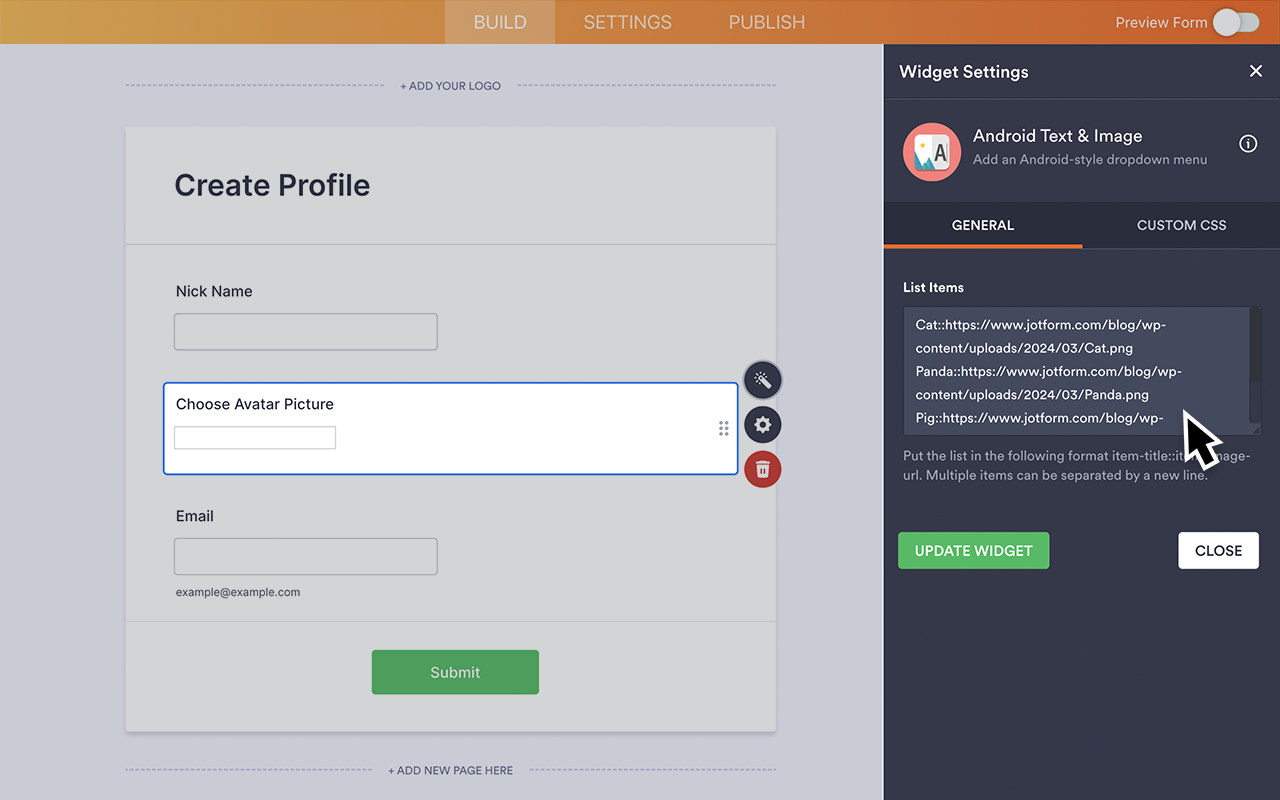
Task: Click the info icon in Widget Settings
Action: [x=1248, y=144]
